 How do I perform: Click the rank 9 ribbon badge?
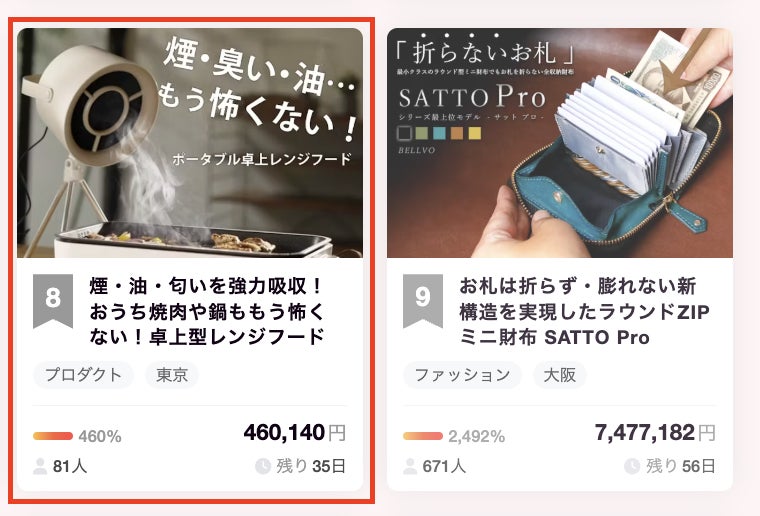click(x=423, y=300)
